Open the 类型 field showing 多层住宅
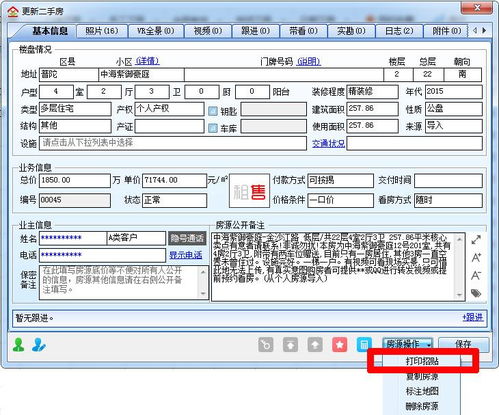Viewport: 499px width, 415px height. [75, 109]
